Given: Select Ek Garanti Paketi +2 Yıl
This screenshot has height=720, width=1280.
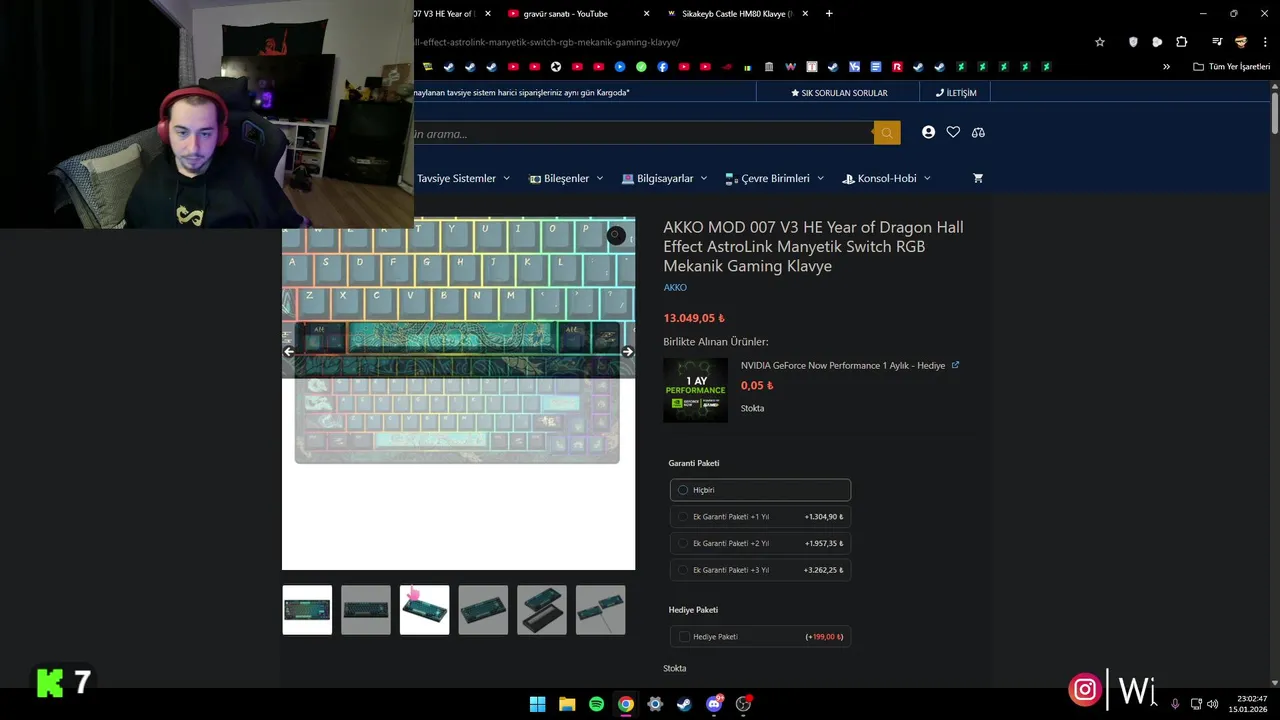Looking at the screenshot, I should pos(760,543).
